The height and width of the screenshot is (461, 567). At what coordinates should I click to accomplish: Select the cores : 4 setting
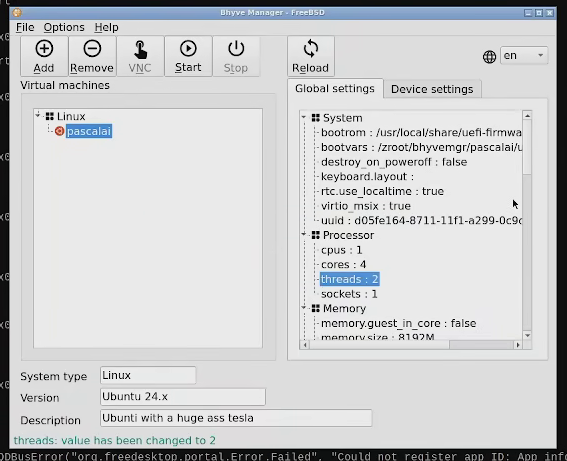coord(344,264)
